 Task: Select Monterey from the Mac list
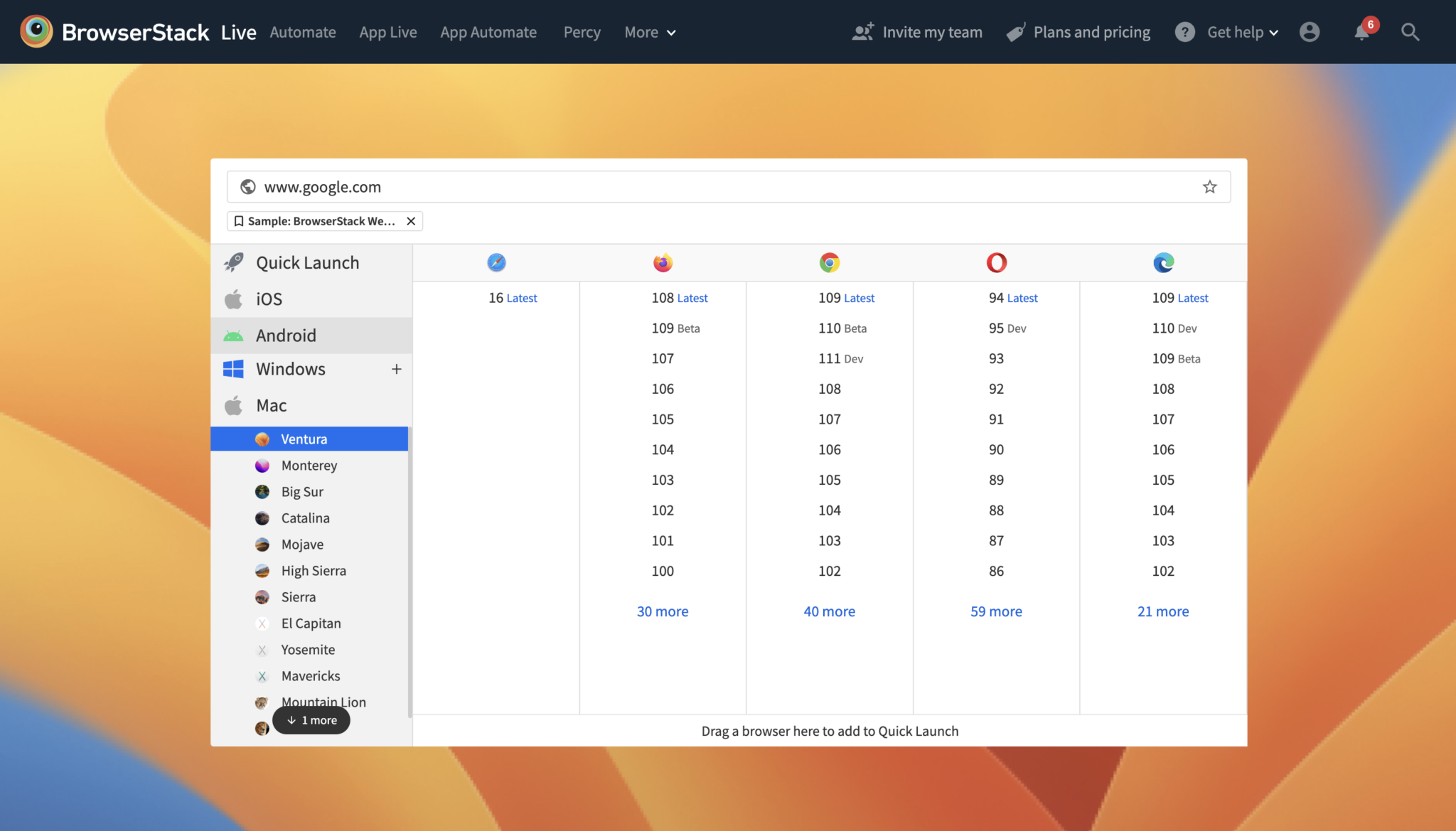point(309,465)
